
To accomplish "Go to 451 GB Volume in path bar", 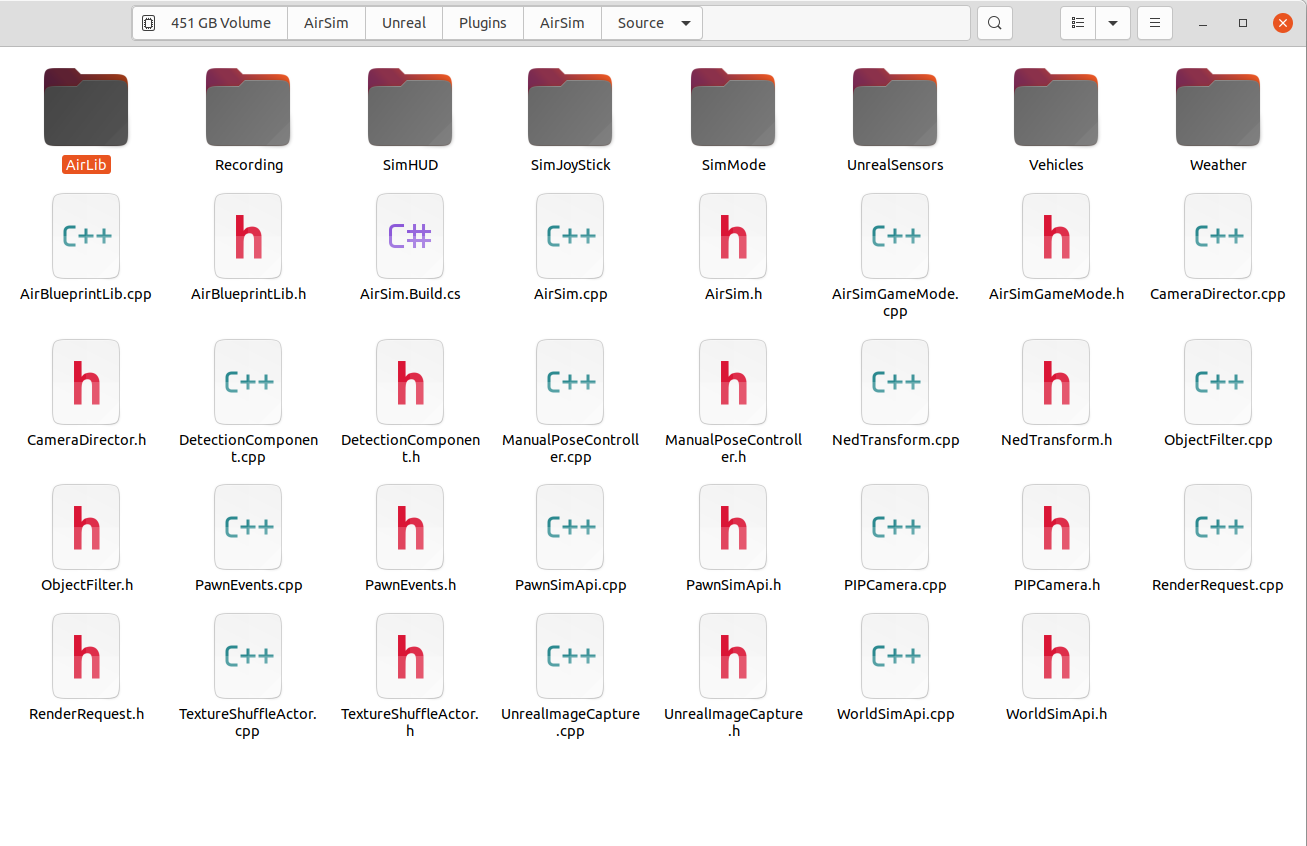I will pos(209,23).
